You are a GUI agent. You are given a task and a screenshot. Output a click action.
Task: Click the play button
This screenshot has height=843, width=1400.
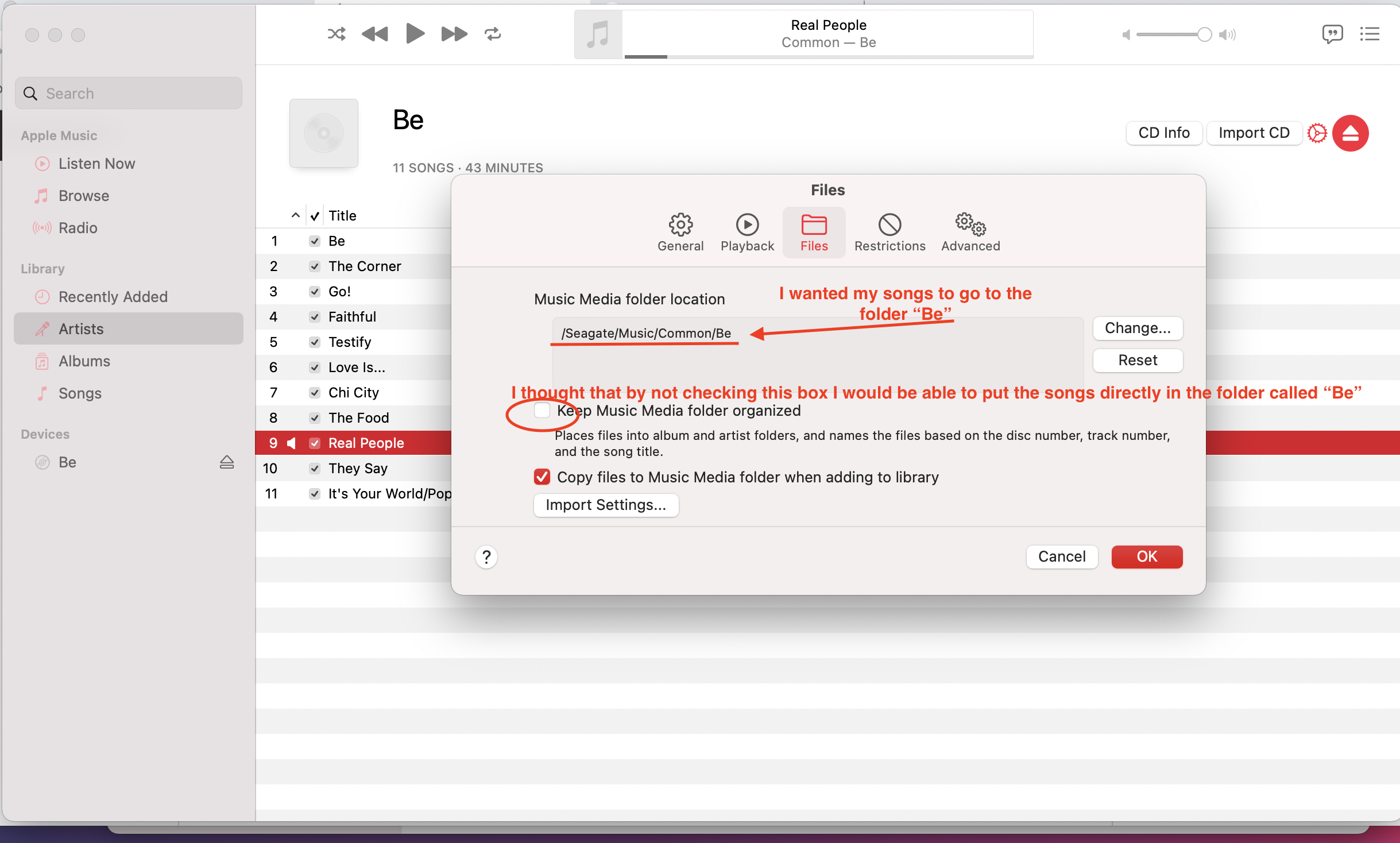pos(415,34)
